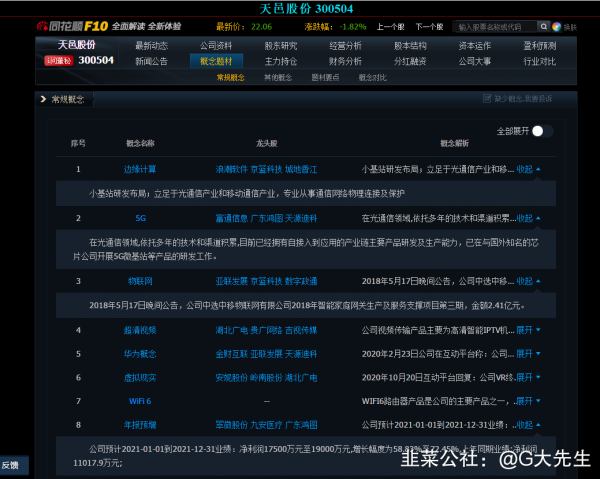Viewport: 600px width, 479px height.
Task: Go to the next stock 下一个股
Action: tap(429, 27)
